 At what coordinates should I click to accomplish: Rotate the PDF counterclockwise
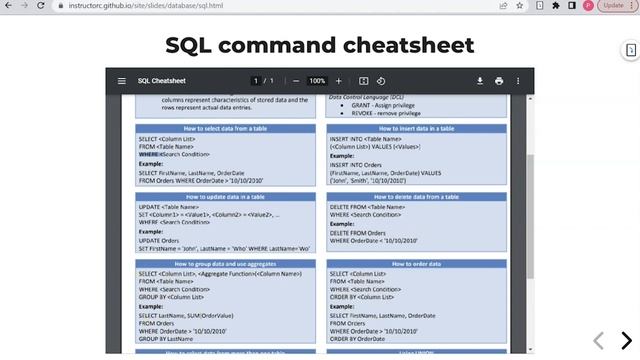381,81
